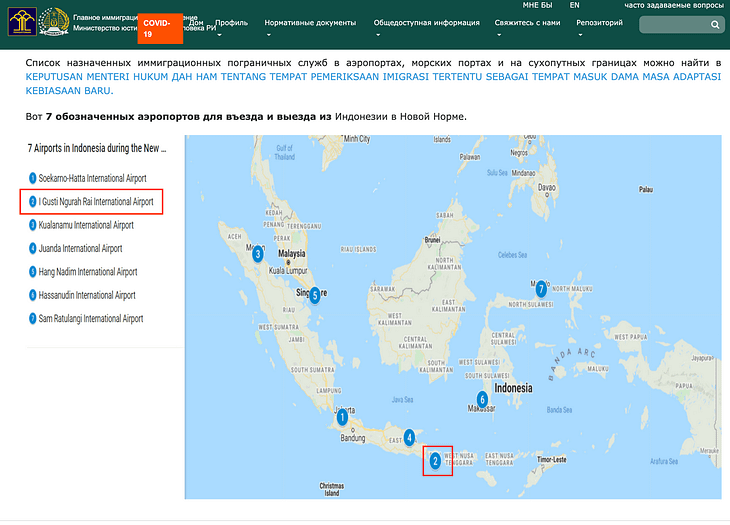
Task: Click map marker 5 near Singapore
Action: [314, 295]
